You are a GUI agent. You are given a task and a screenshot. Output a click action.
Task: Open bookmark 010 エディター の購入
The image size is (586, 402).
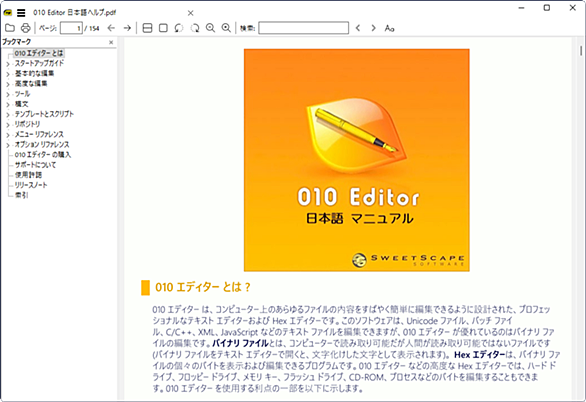pyautogui.click(x=43, y=154)
